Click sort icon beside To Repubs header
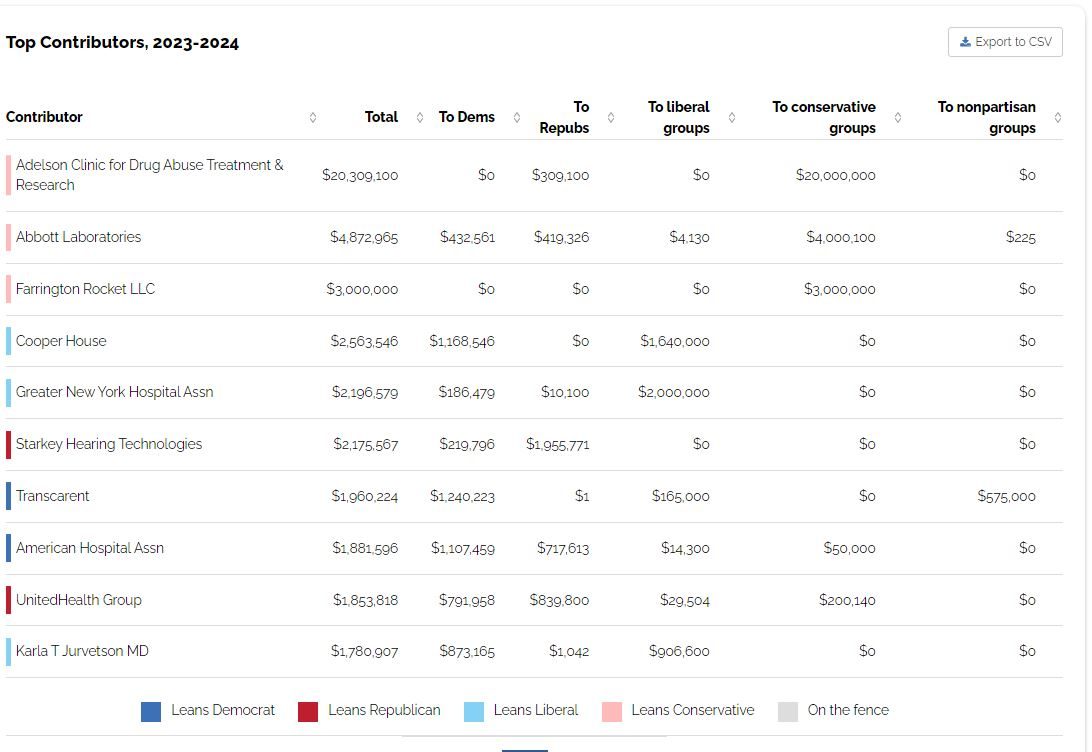The image size is (1092, 752). (x=611, y=118)
